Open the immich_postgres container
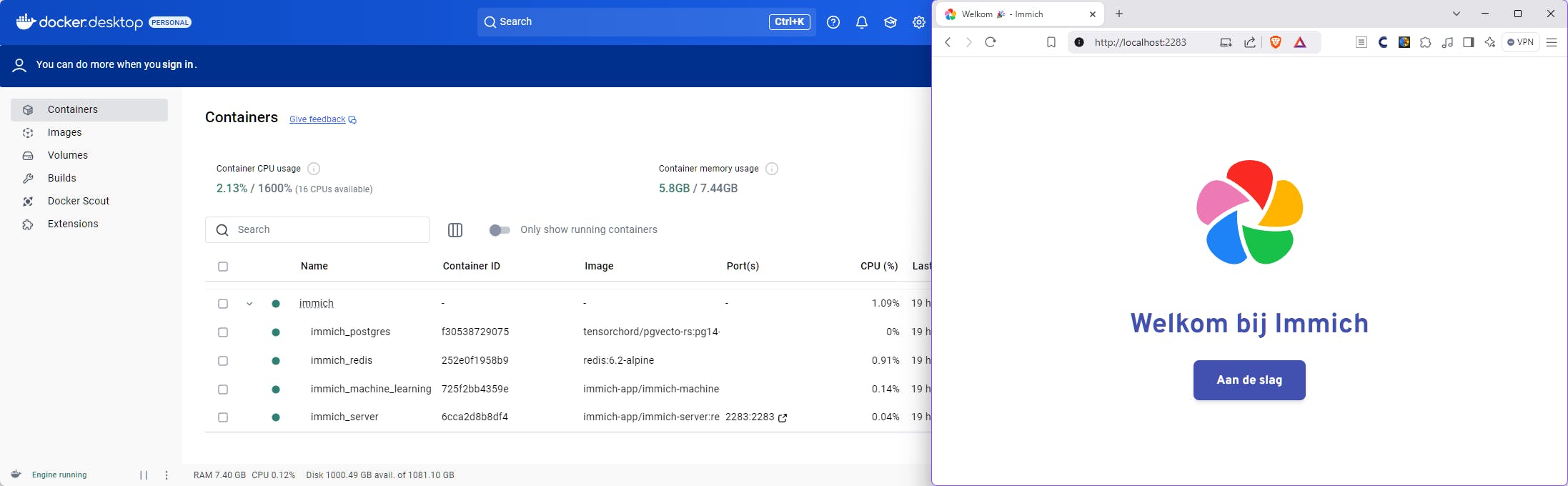Screen dimensions: 1568x486 pos(351,332)
